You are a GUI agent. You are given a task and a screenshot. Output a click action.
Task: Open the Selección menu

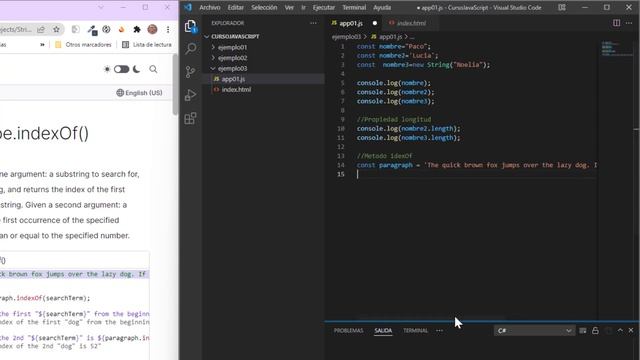point(264,7)
